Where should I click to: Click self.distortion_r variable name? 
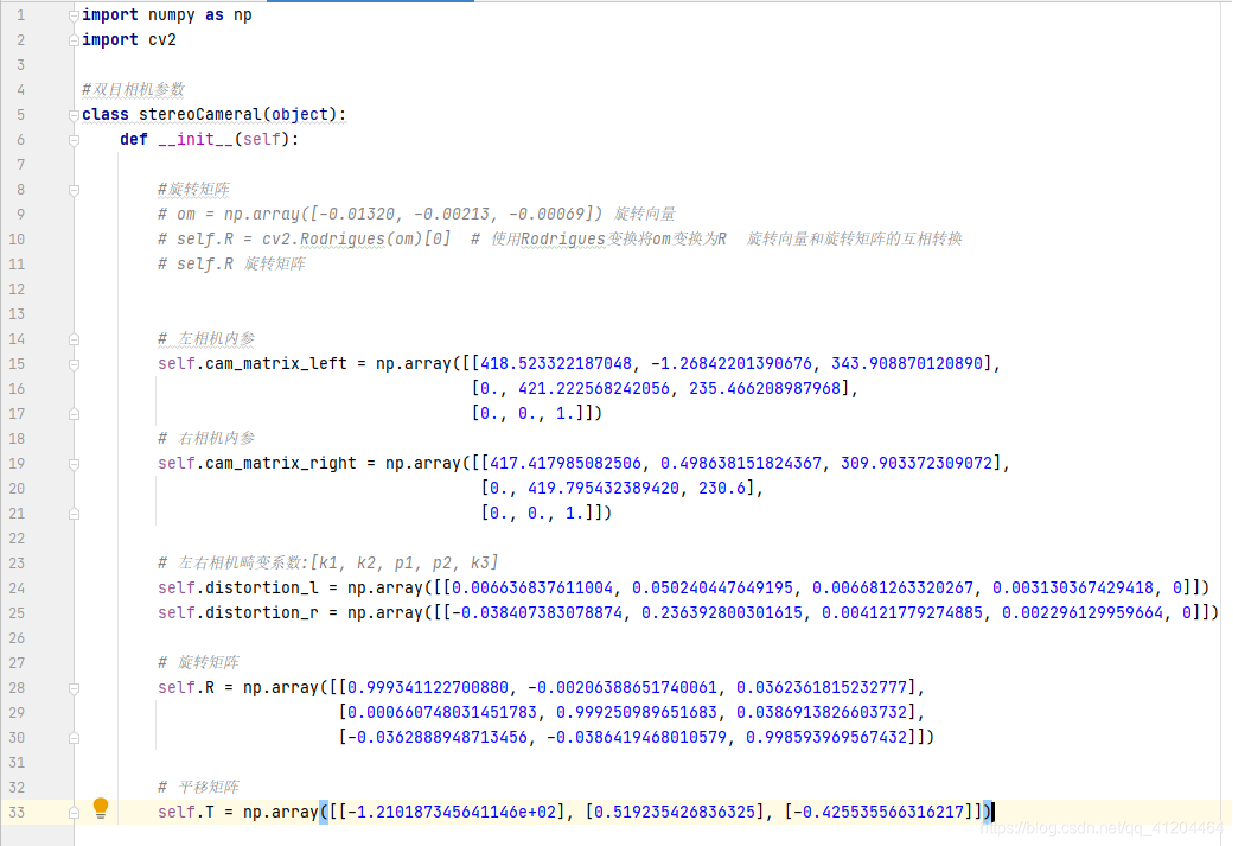coord(238,613)
